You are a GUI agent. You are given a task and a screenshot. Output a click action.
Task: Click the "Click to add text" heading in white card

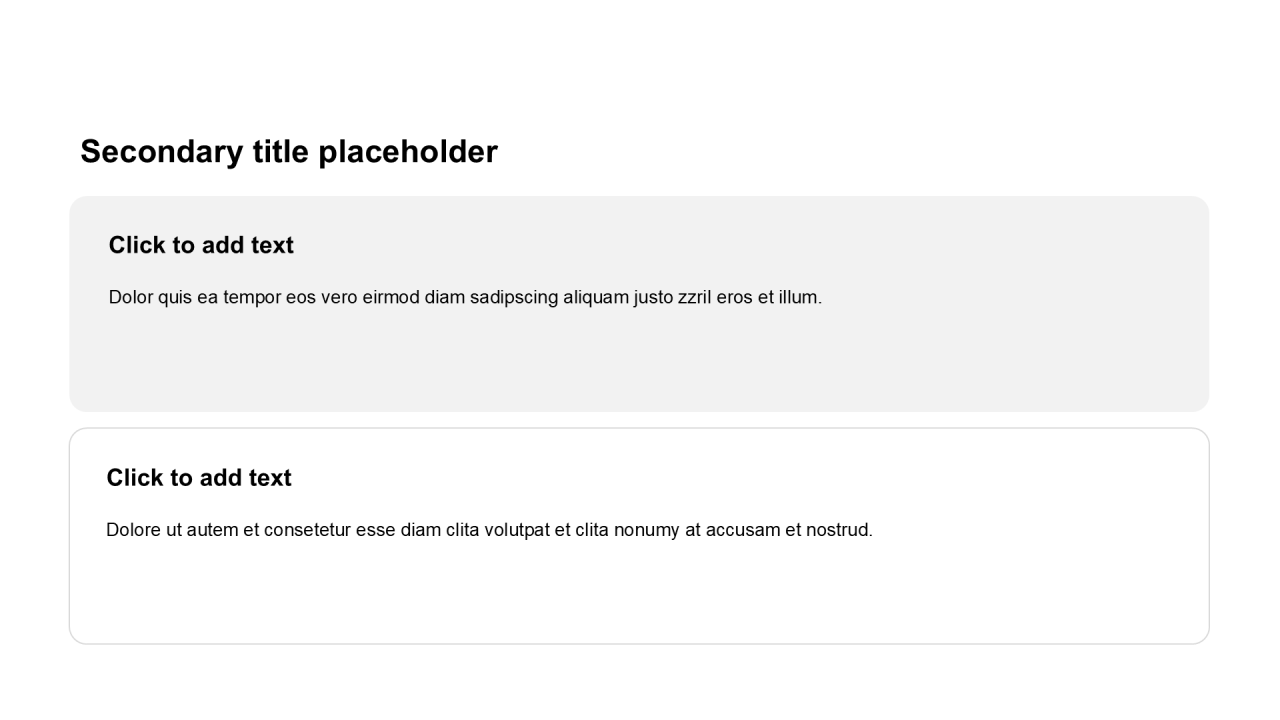click(199, 478)
